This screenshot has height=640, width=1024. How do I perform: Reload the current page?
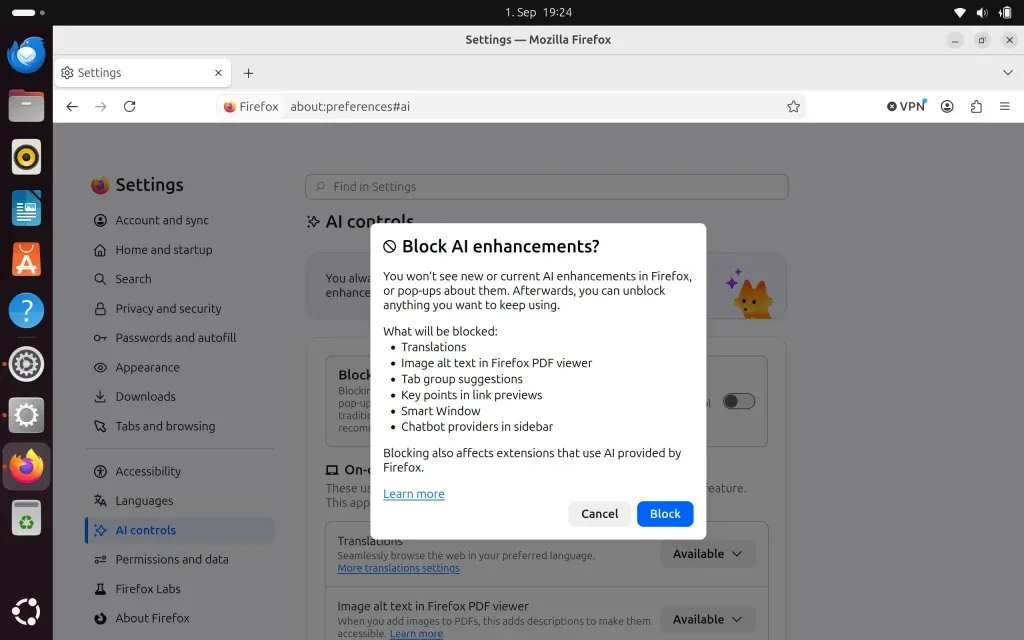click(129, 106)
